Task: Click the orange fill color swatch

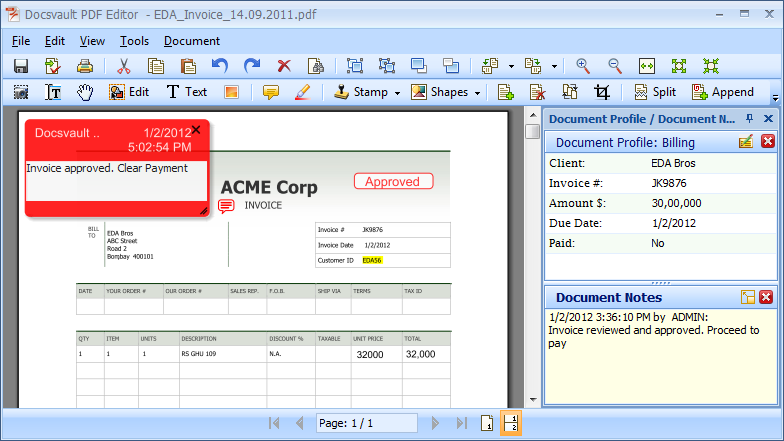Action: (x=231, y=92)
